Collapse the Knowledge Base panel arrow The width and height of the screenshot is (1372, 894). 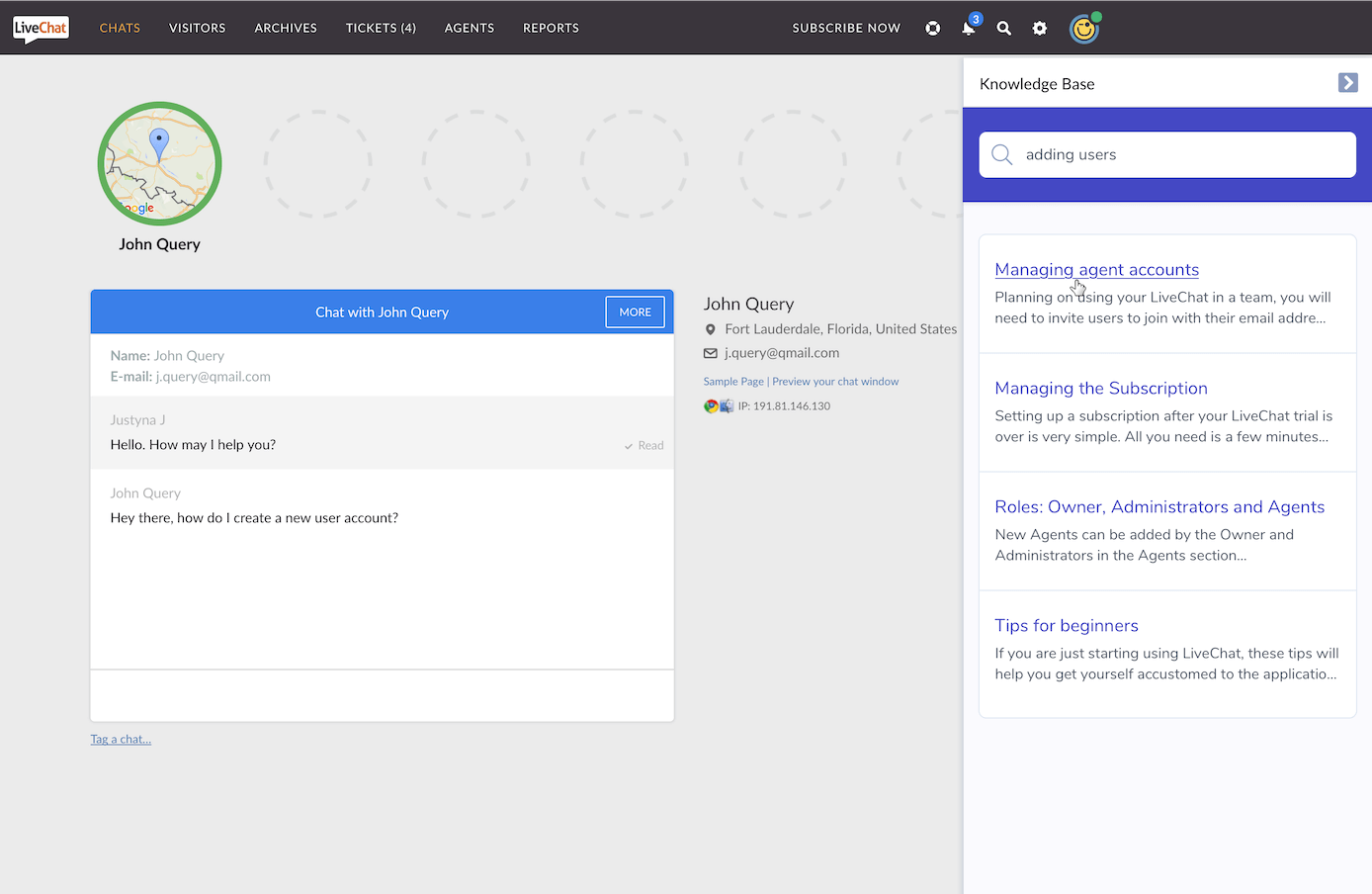1348,83
